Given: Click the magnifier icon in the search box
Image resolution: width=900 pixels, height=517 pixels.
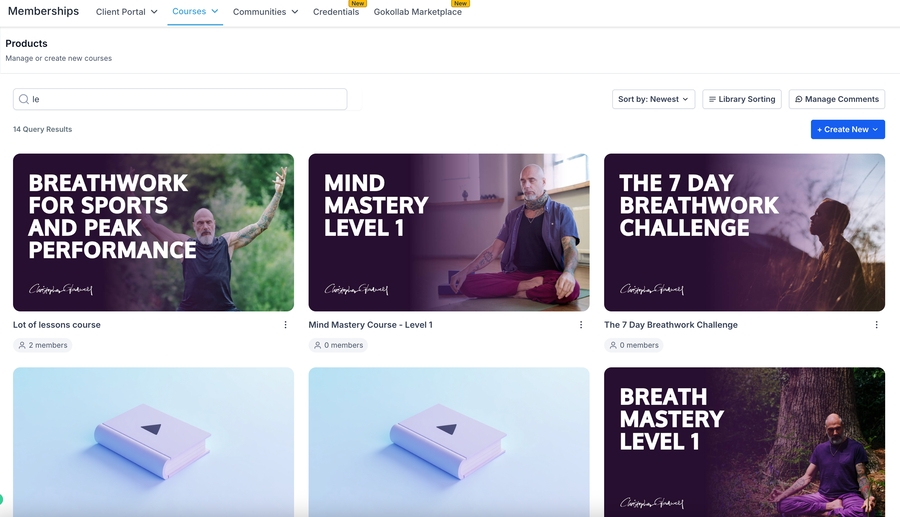Looking at the screenshot, I should coord(24,99).
